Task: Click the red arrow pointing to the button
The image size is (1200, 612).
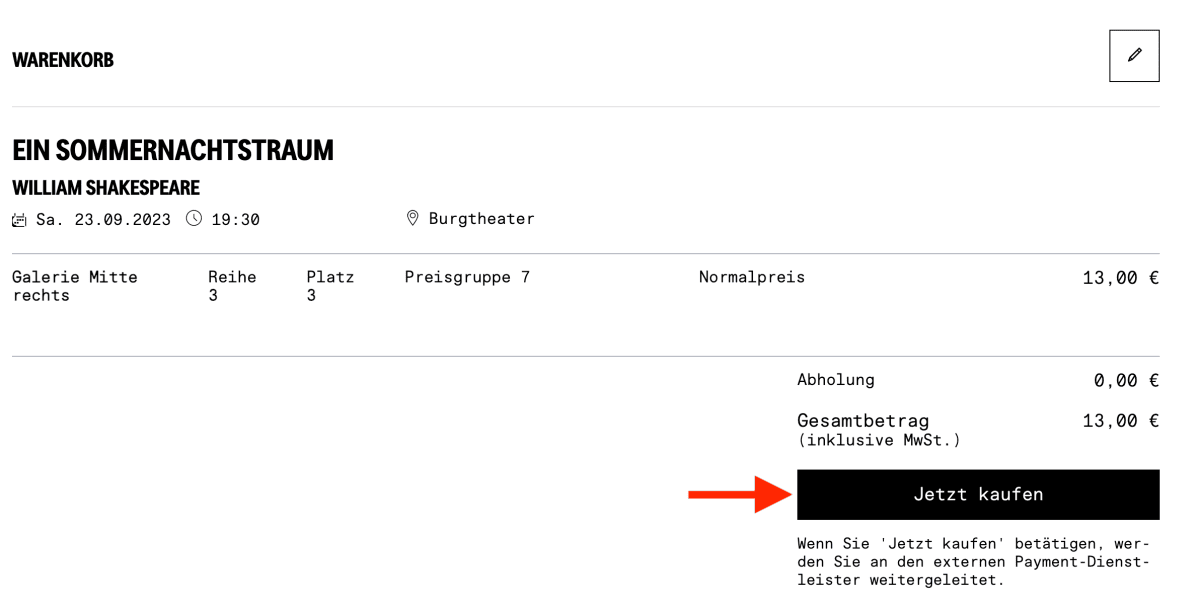Action: pyautogui.click(x=741, y=494)
